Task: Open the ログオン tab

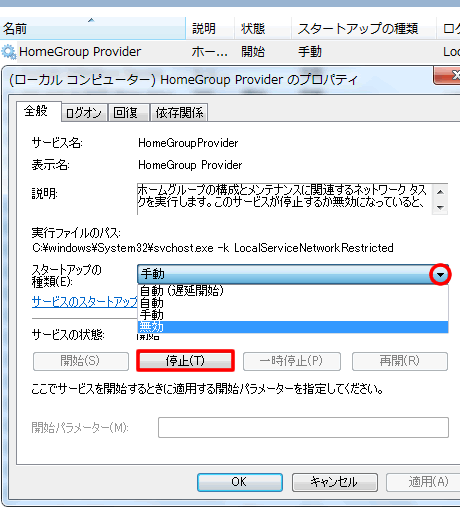Action: (x=84, y=113)
